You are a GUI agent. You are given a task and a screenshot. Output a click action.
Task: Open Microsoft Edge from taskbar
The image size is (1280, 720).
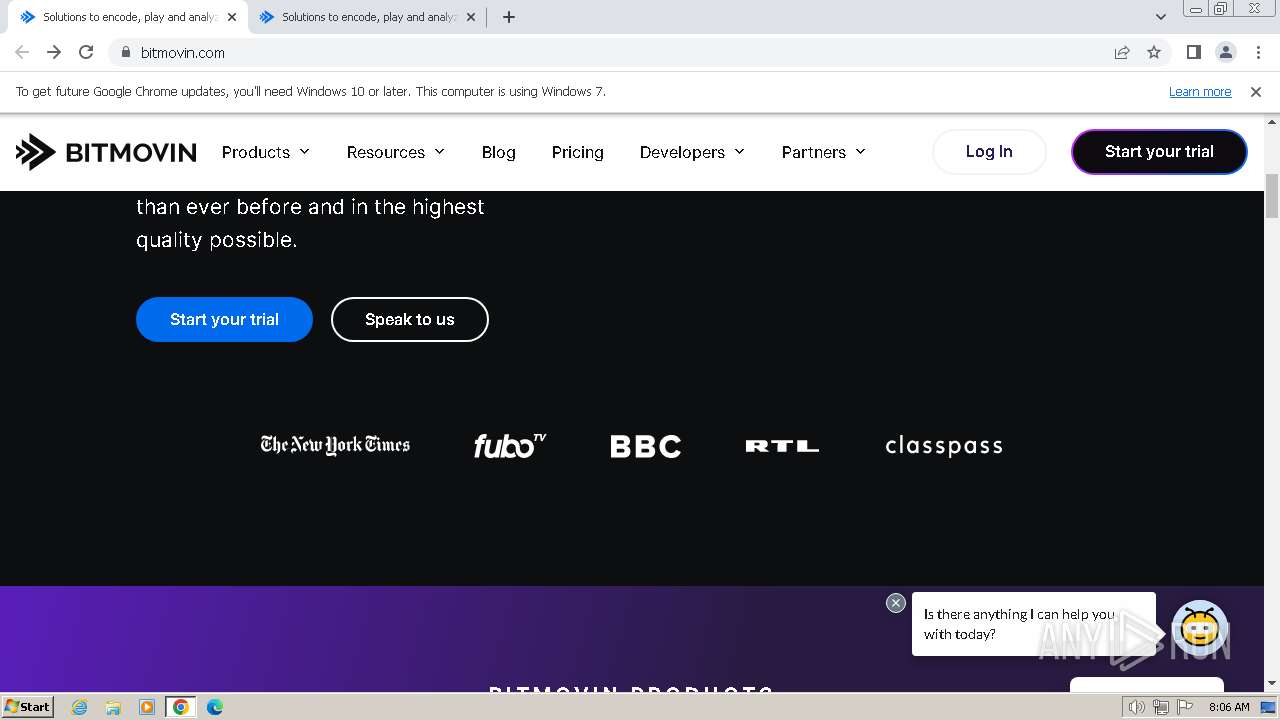215,707
